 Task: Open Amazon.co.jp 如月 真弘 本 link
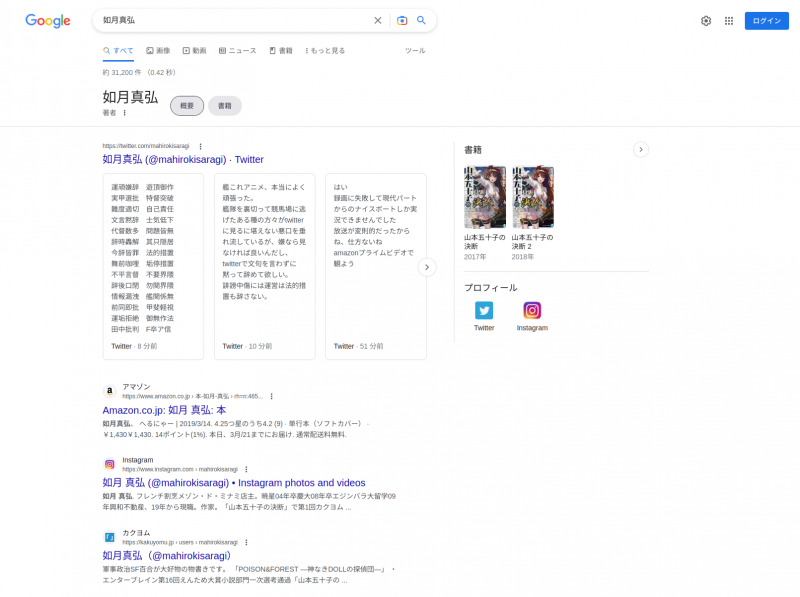[x=164, y=410]
